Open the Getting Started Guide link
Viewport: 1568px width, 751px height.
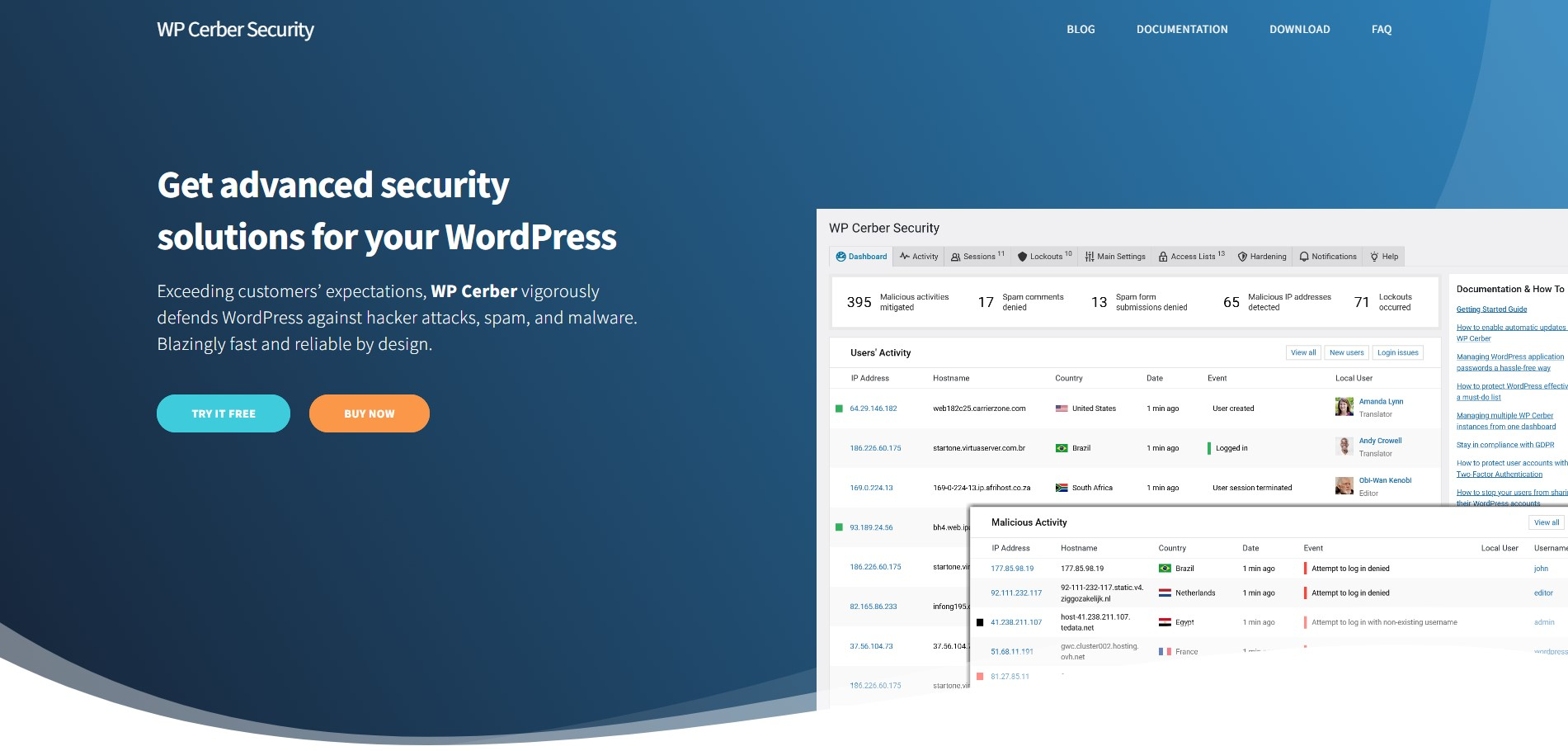click(x=1491, y=309)
